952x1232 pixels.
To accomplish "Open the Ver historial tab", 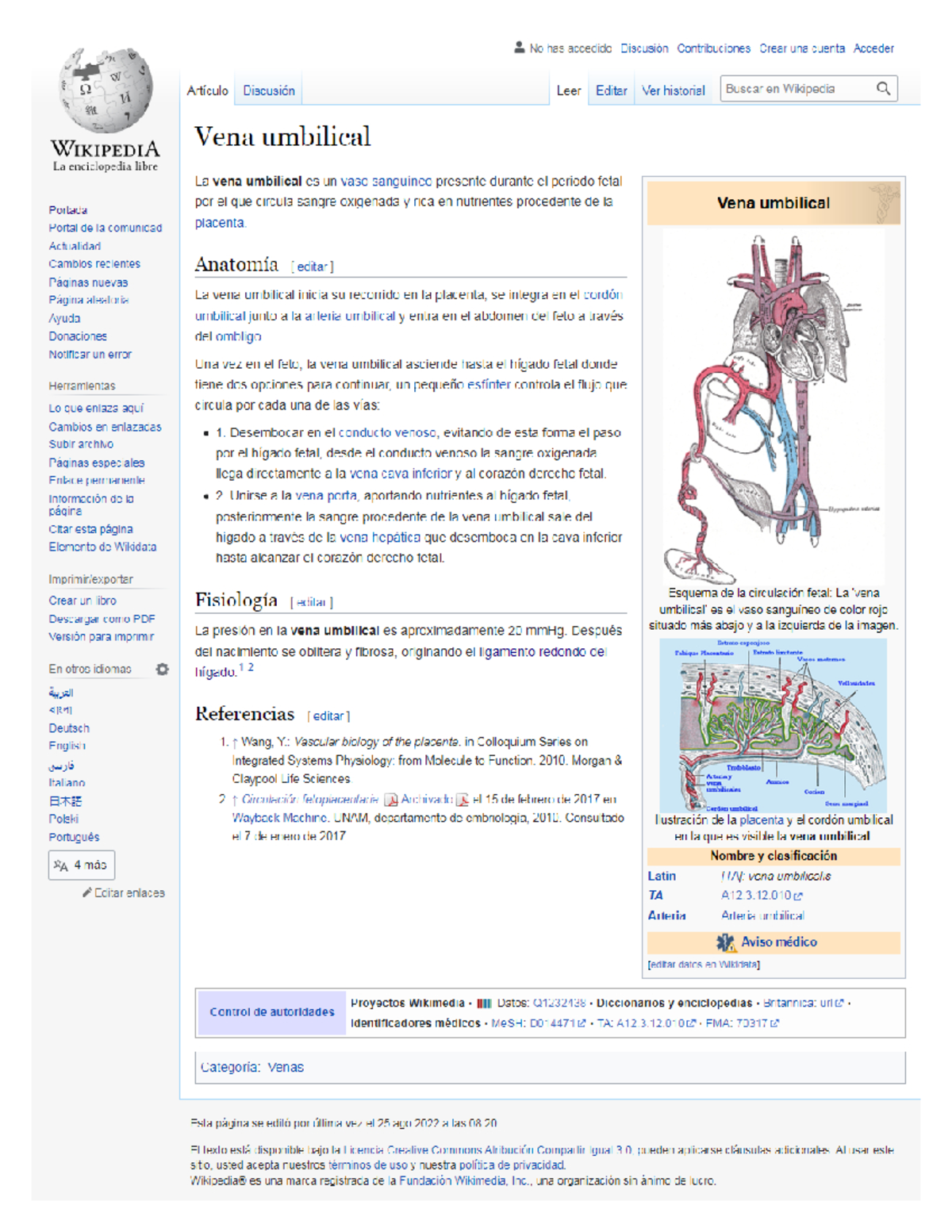I will pyautogui.click(x=673, y=91).
